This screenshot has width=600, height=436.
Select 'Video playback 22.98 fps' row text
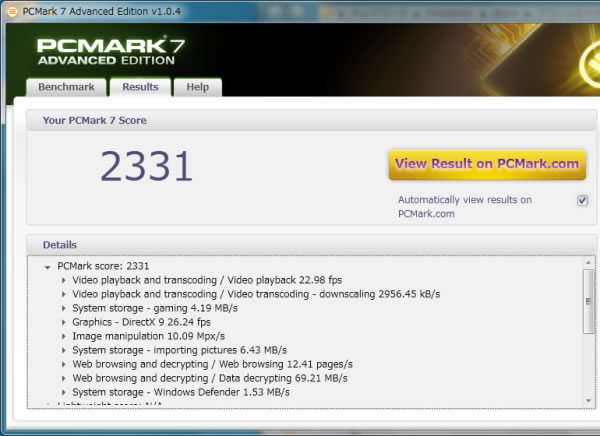[x=207, y=280]
